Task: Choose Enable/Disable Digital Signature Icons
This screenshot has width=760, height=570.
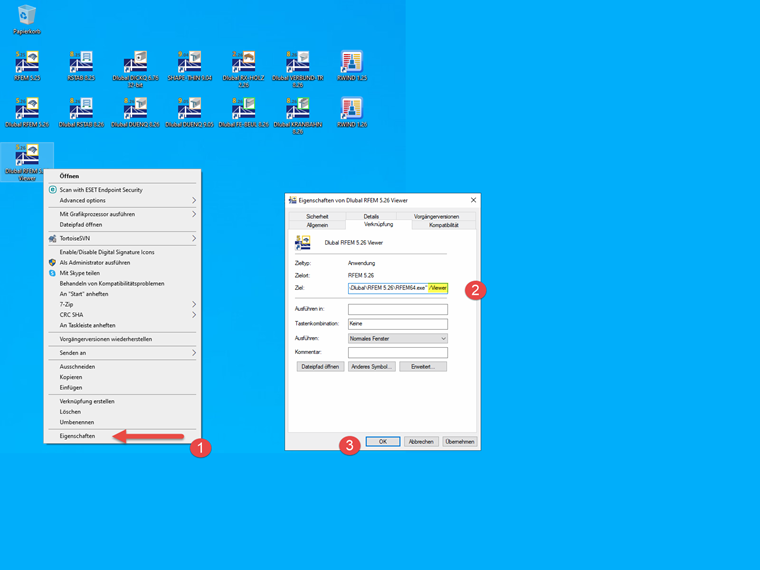Action: point(122,252)
